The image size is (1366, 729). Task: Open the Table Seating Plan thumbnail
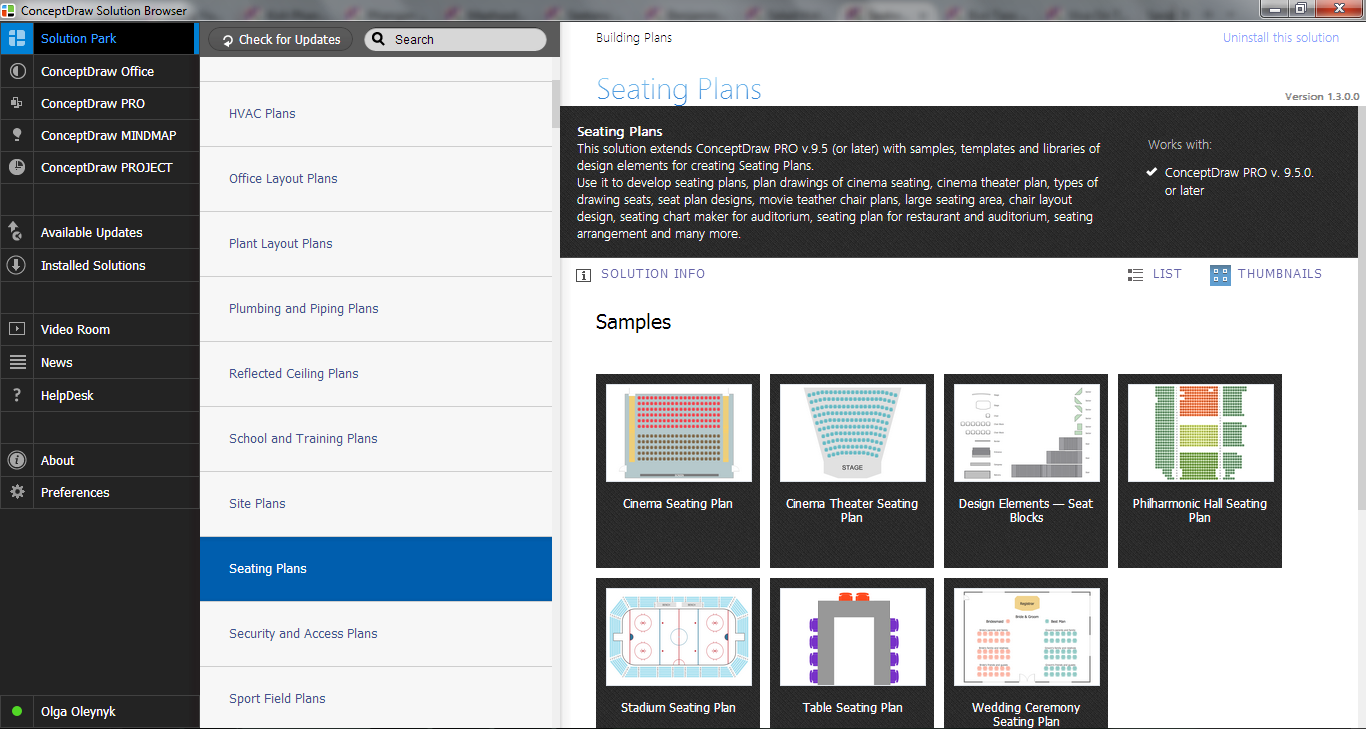point(852,653)
